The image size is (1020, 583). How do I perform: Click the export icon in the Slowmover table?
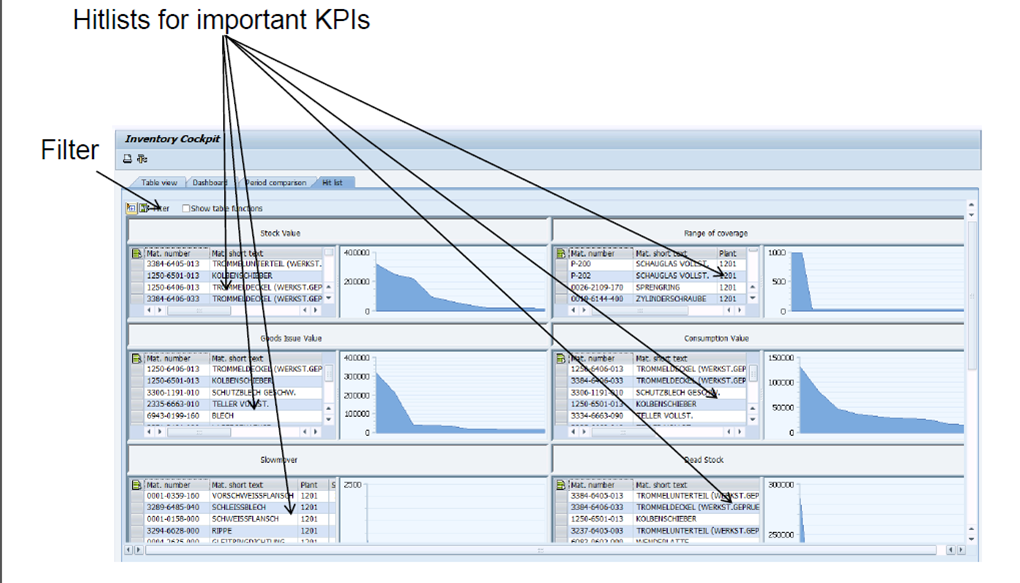(136, 484)
